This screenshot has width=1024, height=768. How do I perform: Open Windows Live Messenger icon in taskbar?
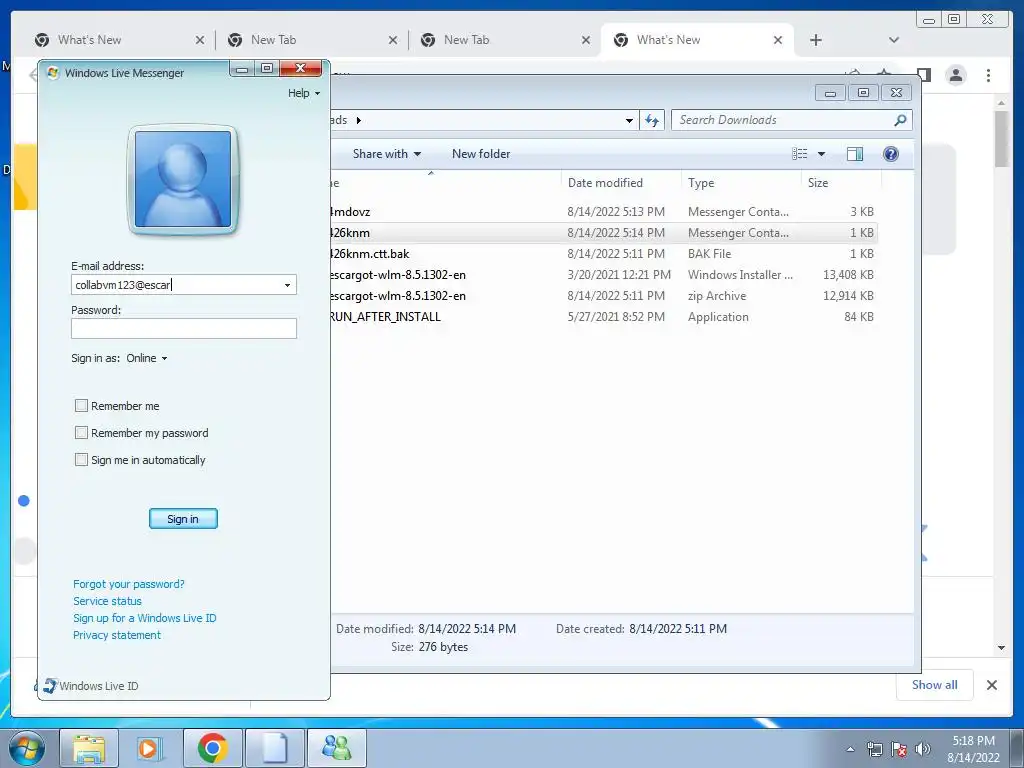tap(337, 748)
